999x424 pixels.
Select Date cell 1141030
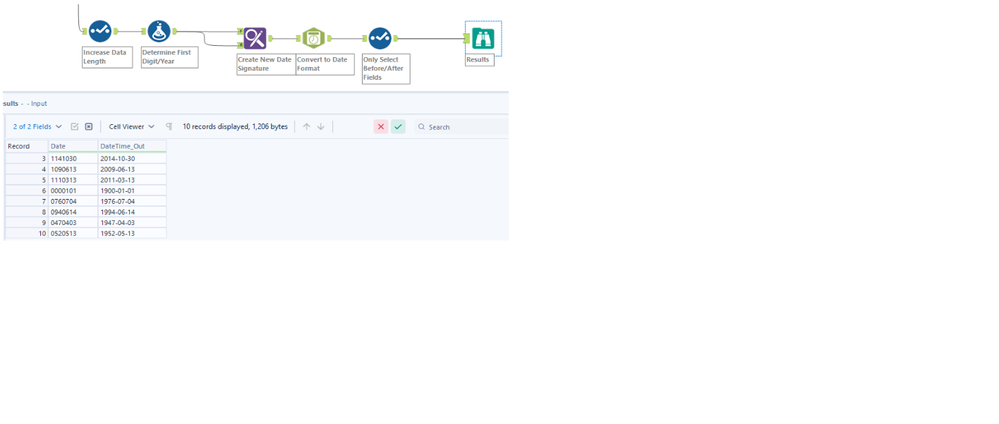point(73,158)
